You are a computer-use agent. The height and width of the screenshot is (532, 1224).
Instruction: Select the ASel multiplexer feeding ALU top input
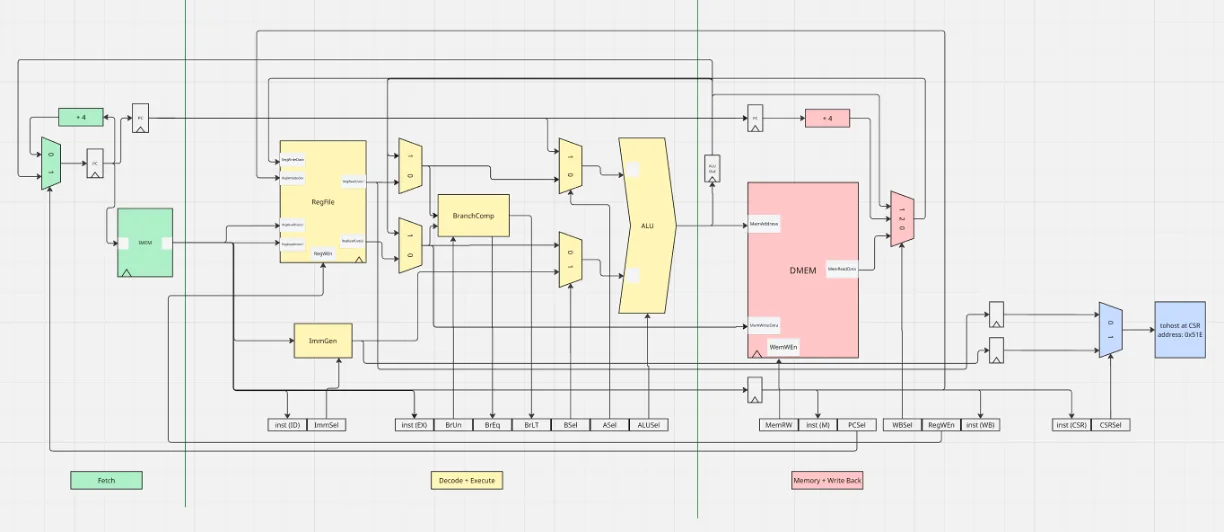point(570,165)
